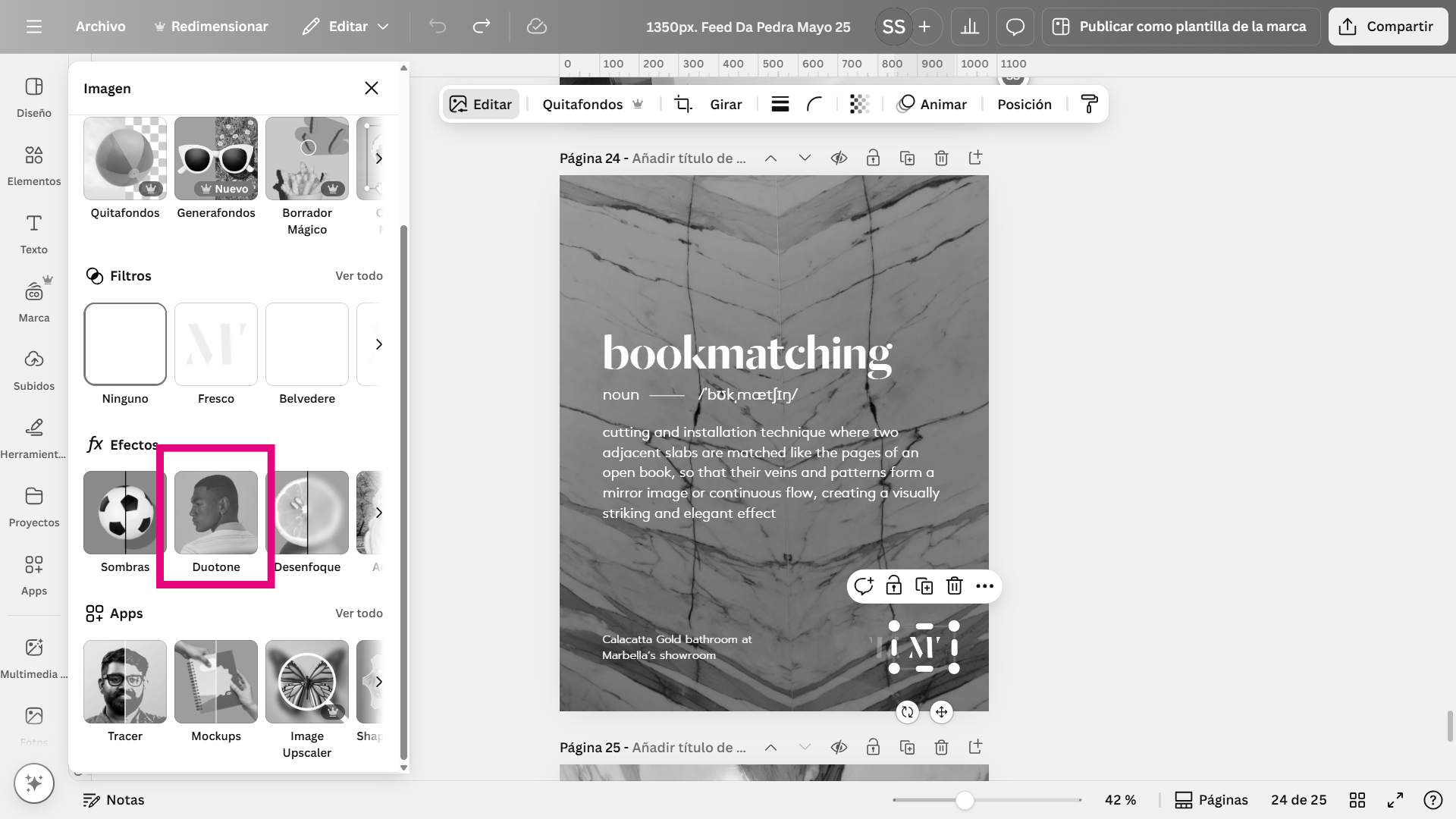
Task: Open the transparency checkerboard icon
Action: [859, 105]
